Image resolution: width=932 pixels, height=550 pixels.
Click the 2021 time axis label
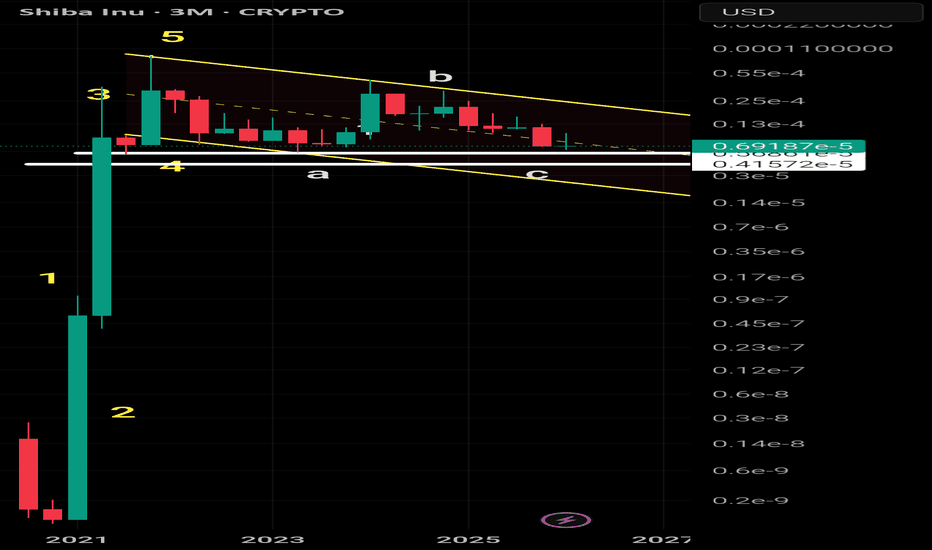tap(77, 540)
